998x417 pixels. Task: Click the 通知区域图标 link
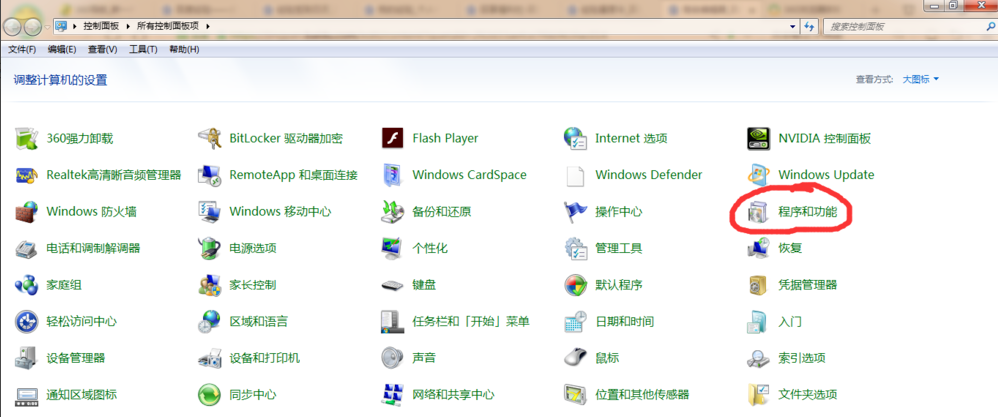pyautogui.click(x=81, y=395)
